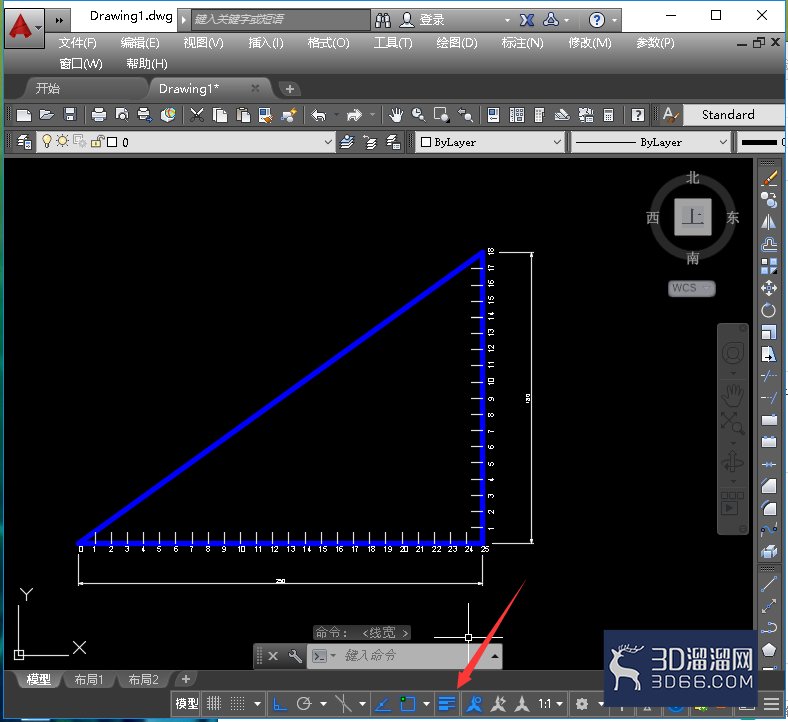Open the ByLayer linetype dropdown
The image size is (788, 722).
651,142
